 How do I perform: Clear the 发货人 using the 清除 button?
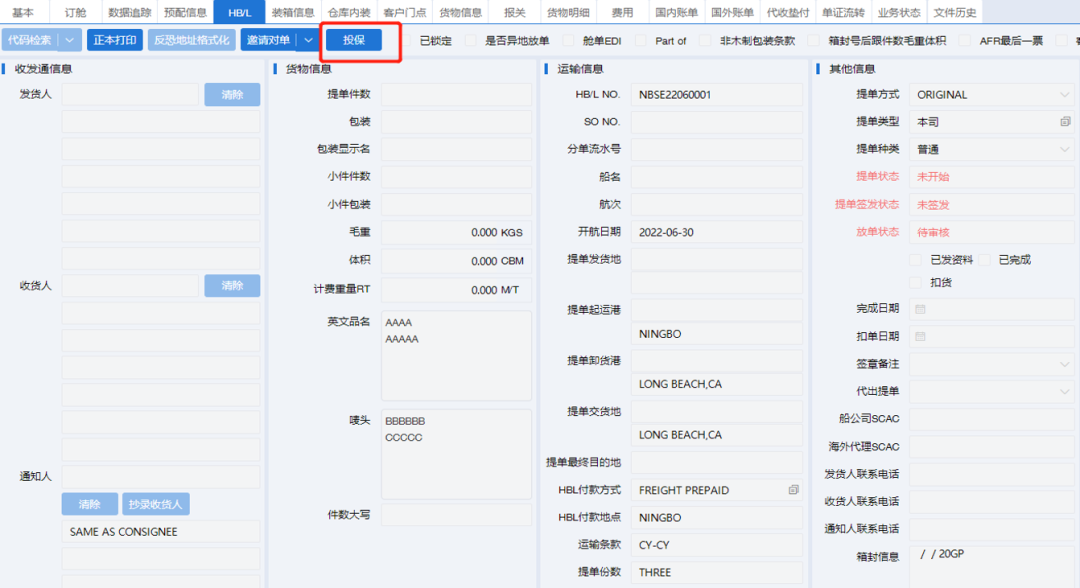tap(232, 95)
